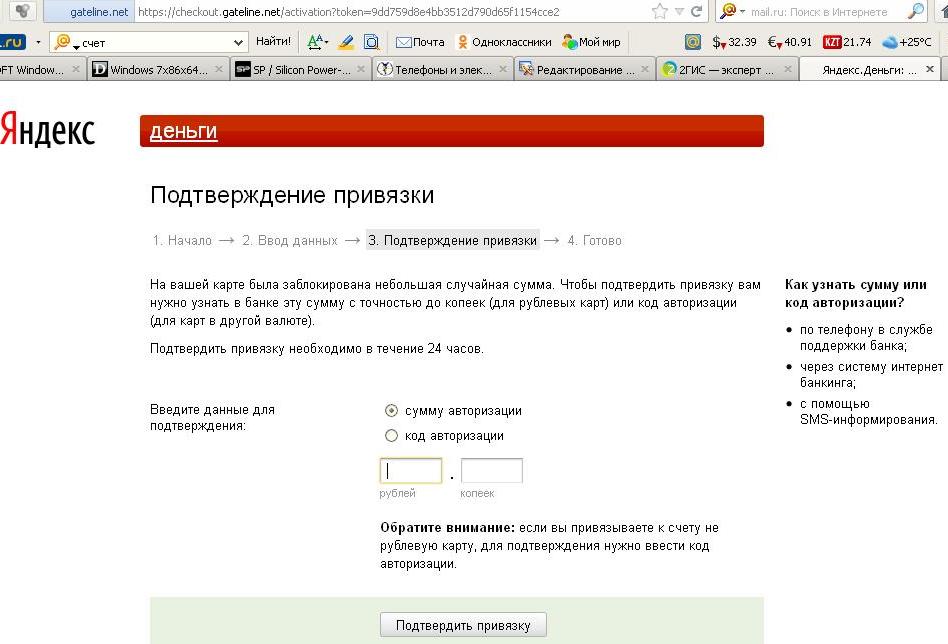Click step '4. Готово' in the progress trail
948x644 pixels.
(x=594, y=241)
